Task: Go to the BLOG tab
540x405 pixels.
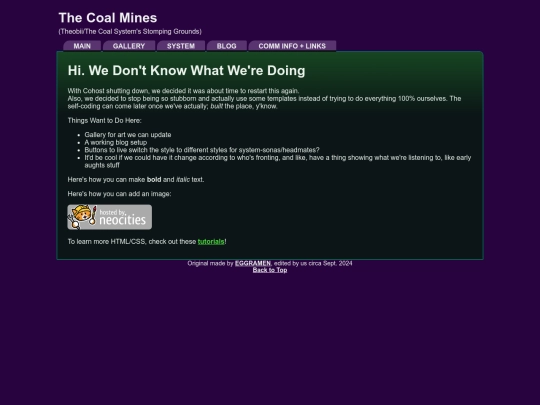Action: click(227, 46)
